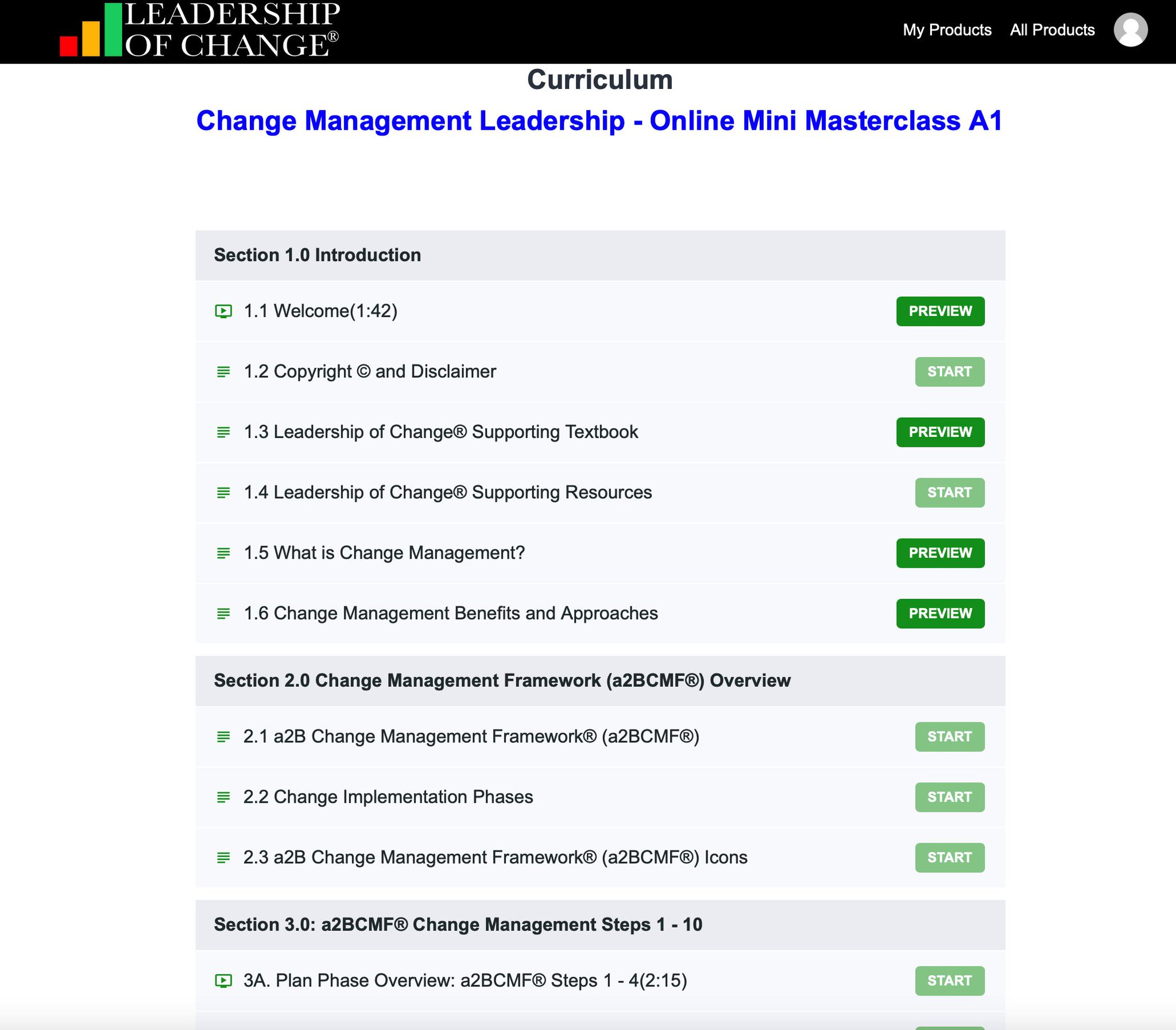This screenshot has width=1176, height=1030.
Task: Click the document icon next to 1.4 Supporting Resources
Action: (223, 493)
